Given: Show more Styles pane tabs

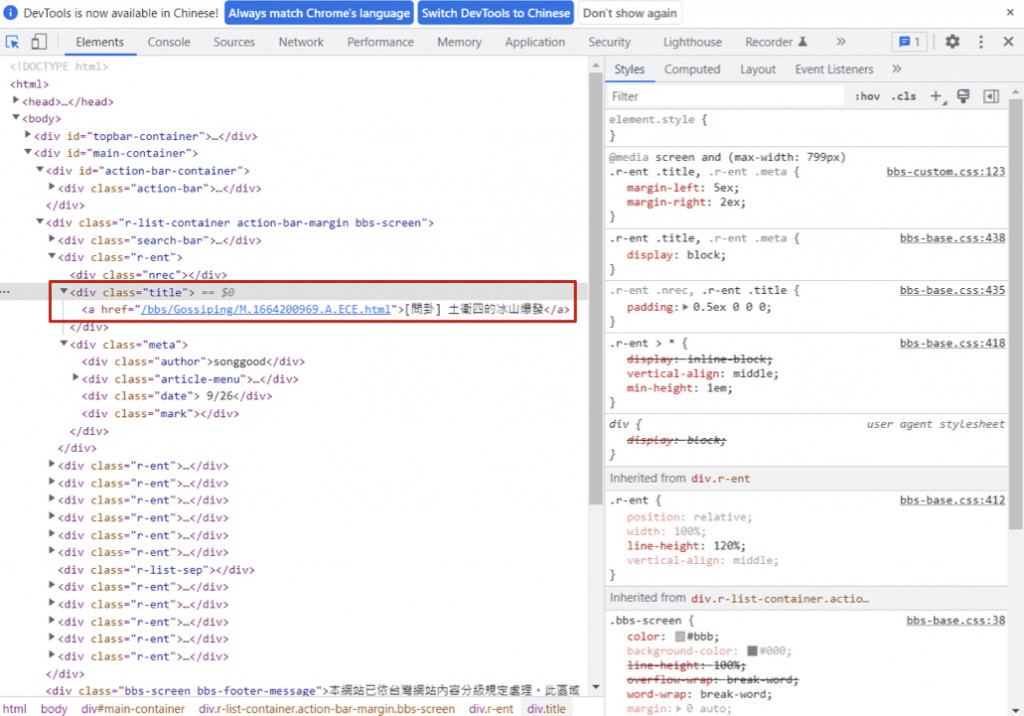Looking at the screenshot, I should click(x=897, y=69).
